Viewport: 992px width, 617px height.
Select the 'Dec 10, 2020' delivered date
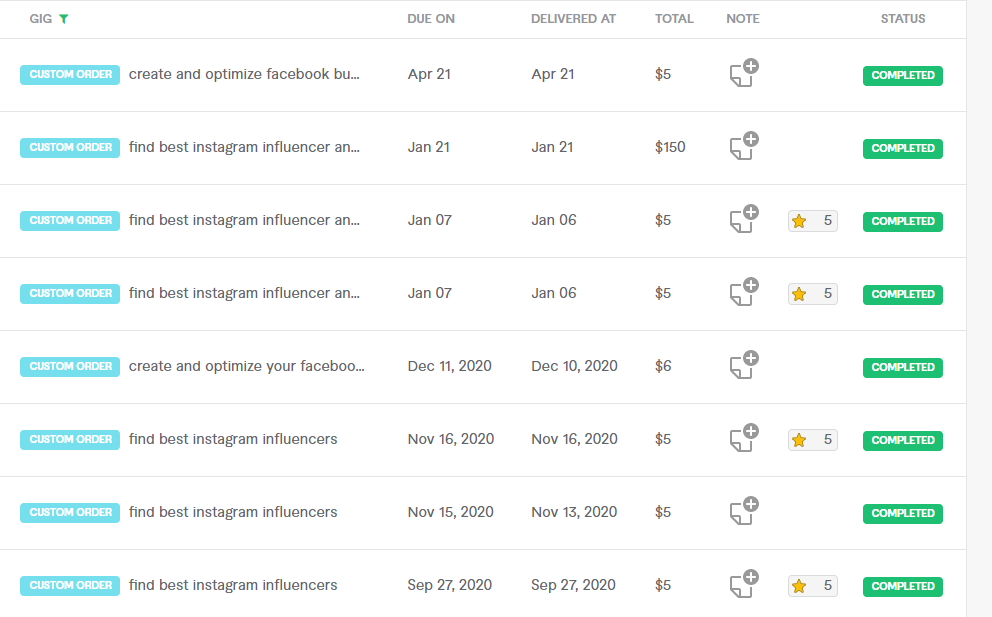click(x=574, y=366)
